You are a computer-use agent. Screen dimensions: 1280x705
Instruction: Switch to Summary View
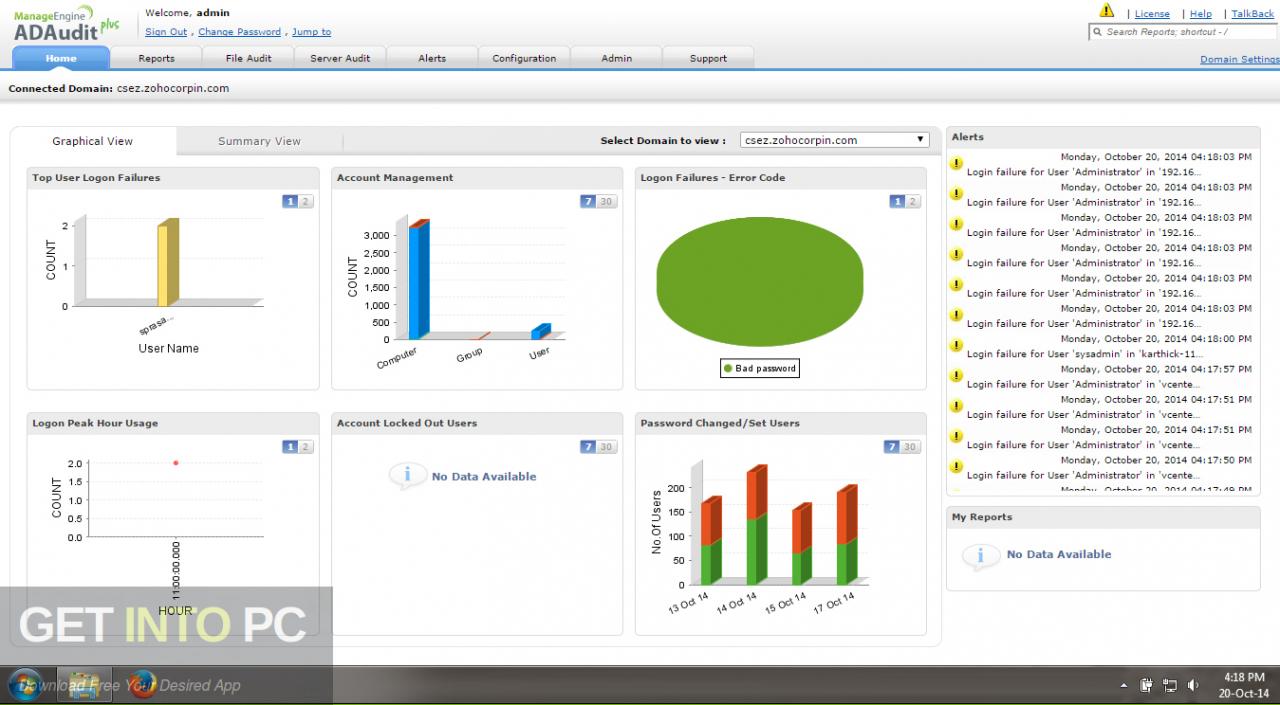pyautogui.click(x=259, y=141)
